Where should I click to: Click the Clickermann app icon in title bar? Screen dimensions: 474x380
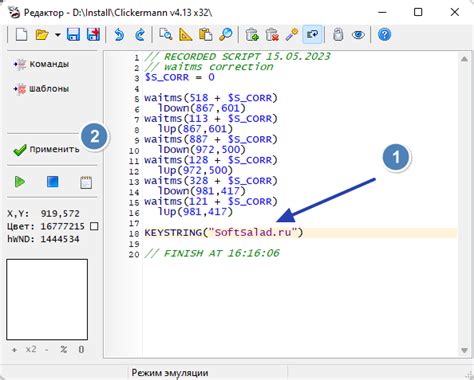pos(14,13)
